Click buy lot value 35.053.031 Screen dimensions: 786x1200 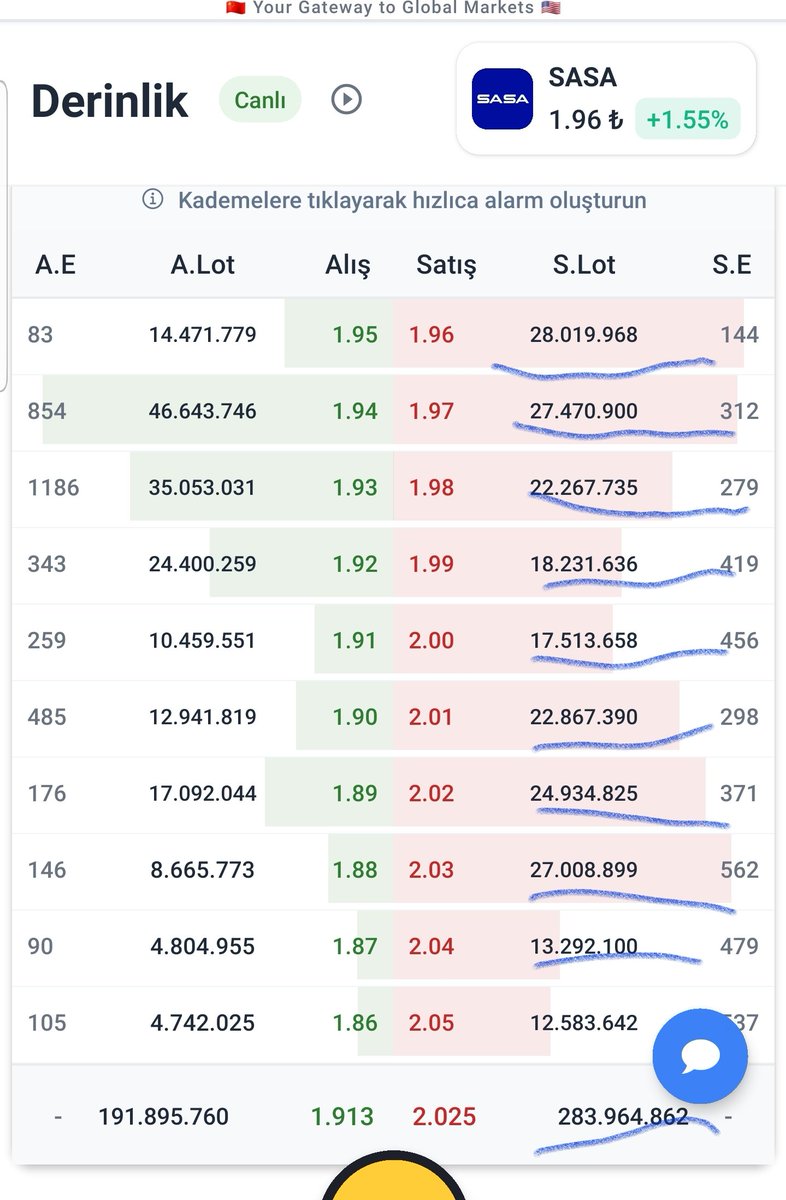click(203, 488)
